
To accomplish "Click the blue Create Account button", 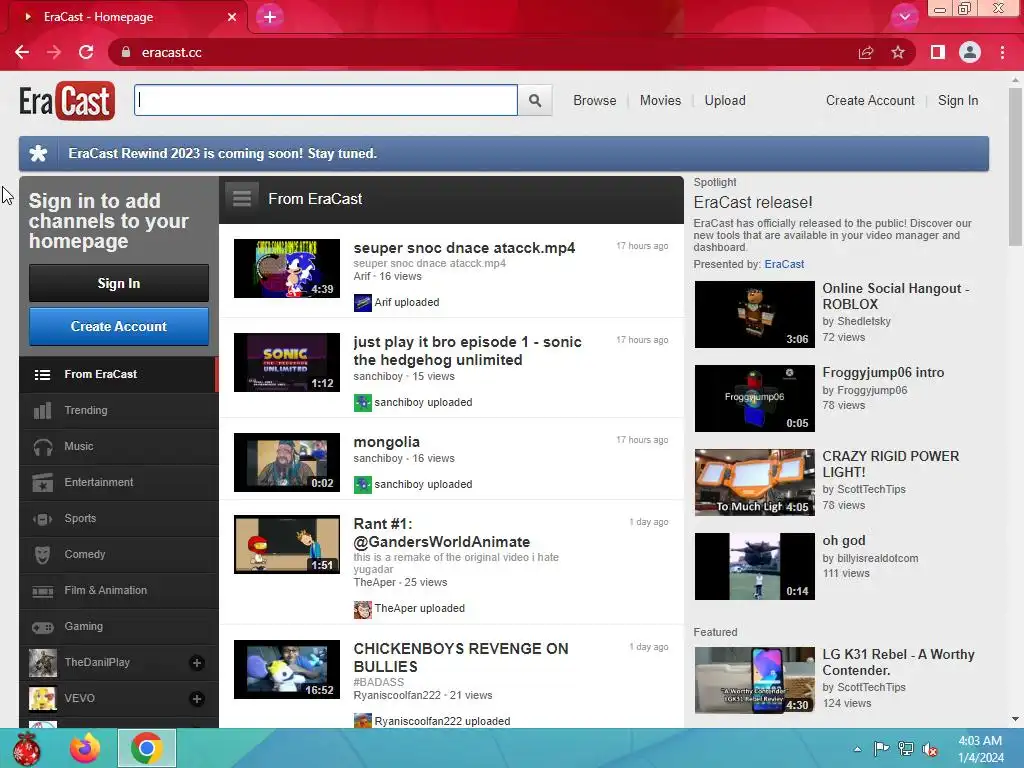I will tap(119, 327).
